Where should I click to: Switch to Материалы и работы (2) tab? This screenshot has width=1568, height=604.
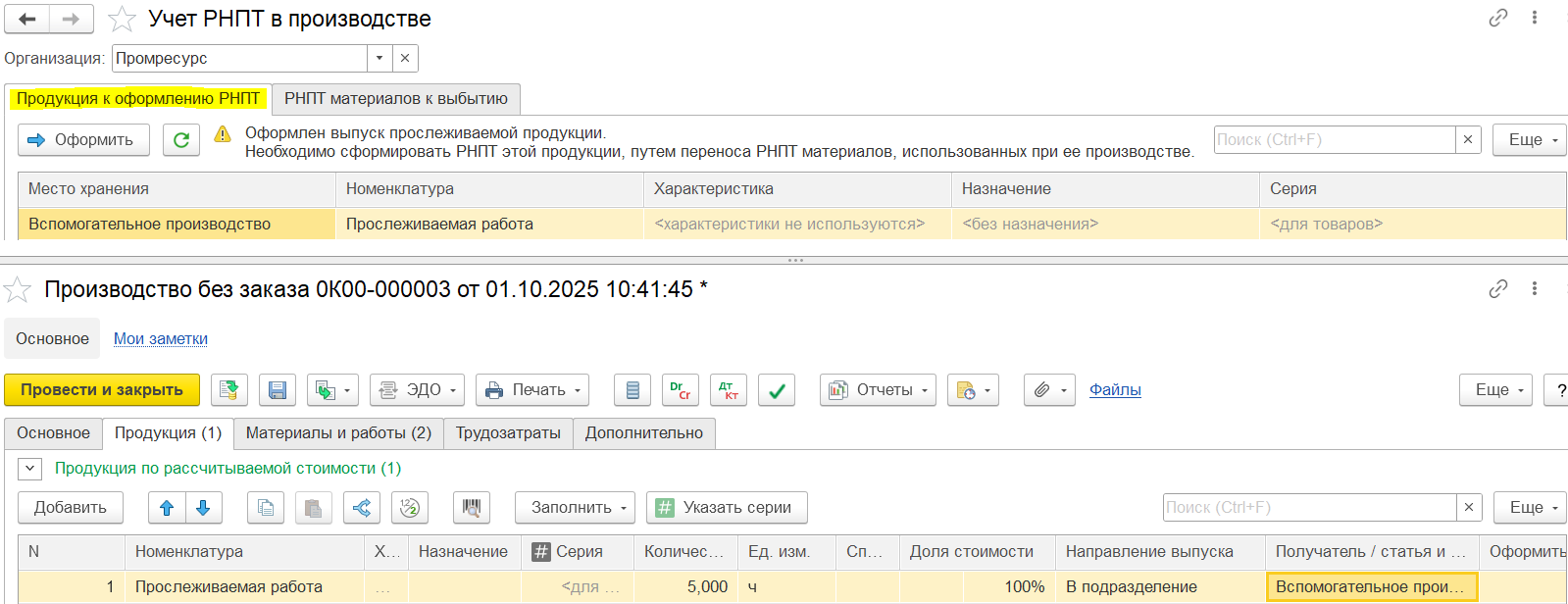338,433
